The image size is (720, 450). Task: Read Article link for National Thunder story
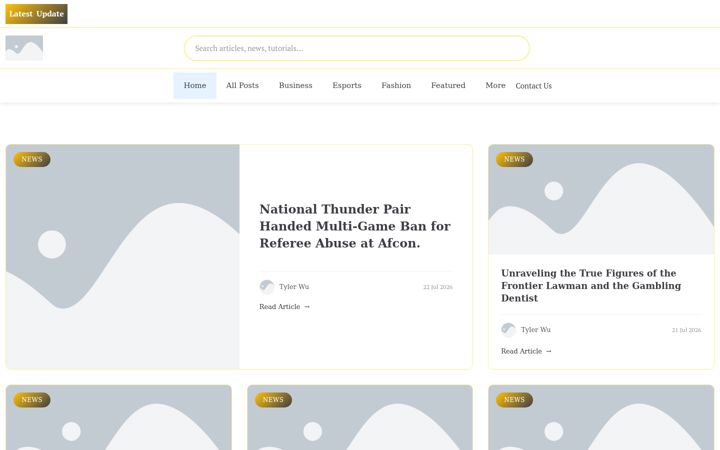pyautogui.click(x=285, y=307)
